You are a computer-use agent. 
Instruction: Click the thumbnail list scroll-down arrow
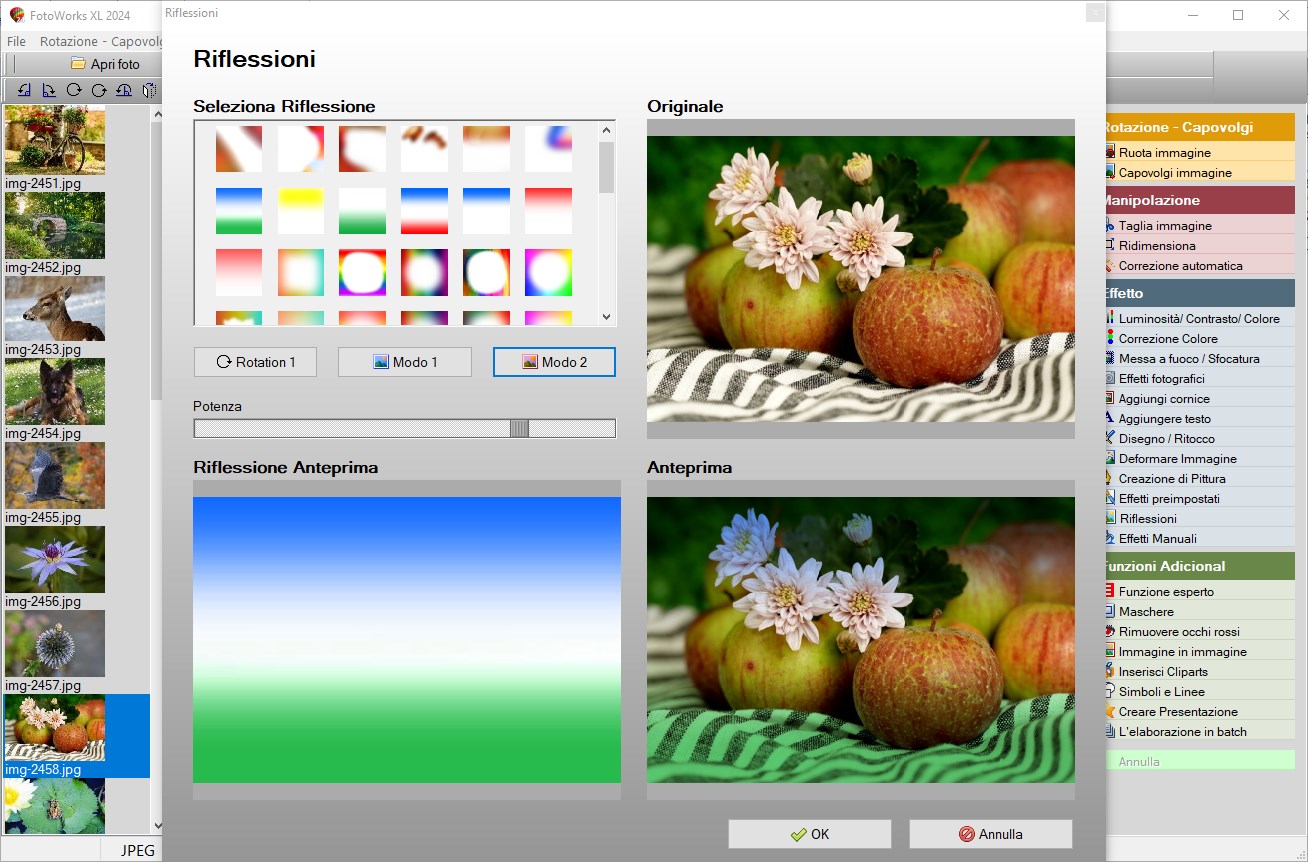157,825
